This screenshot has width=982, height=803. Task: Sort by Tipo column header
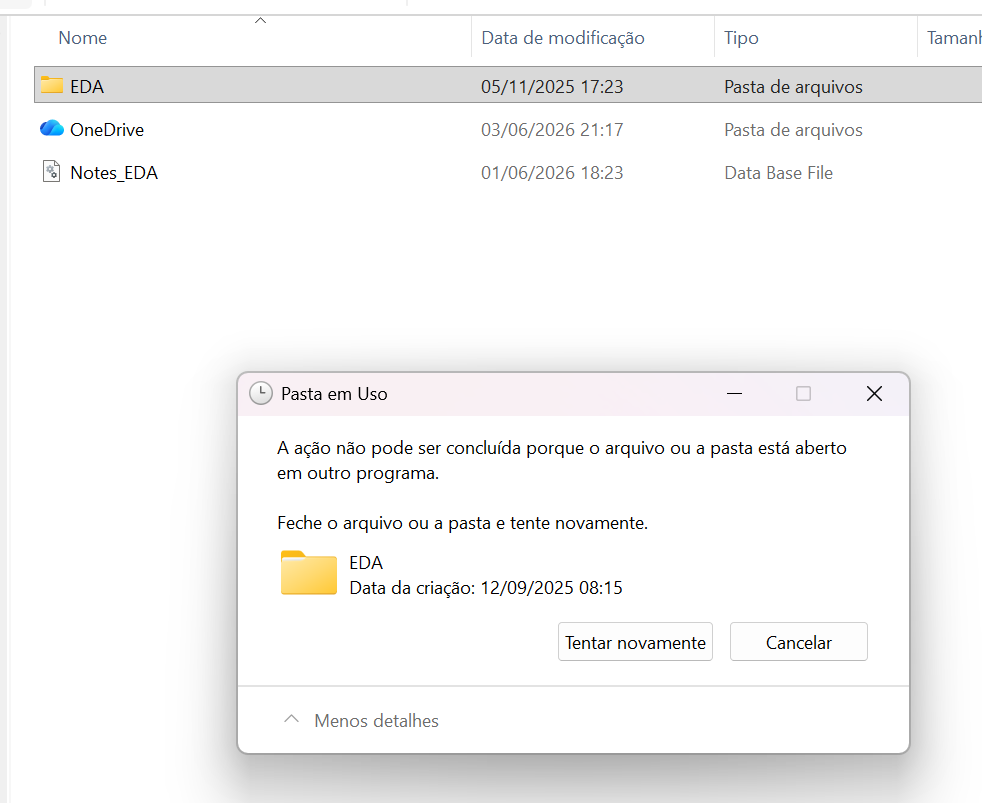tap(741, 38)
